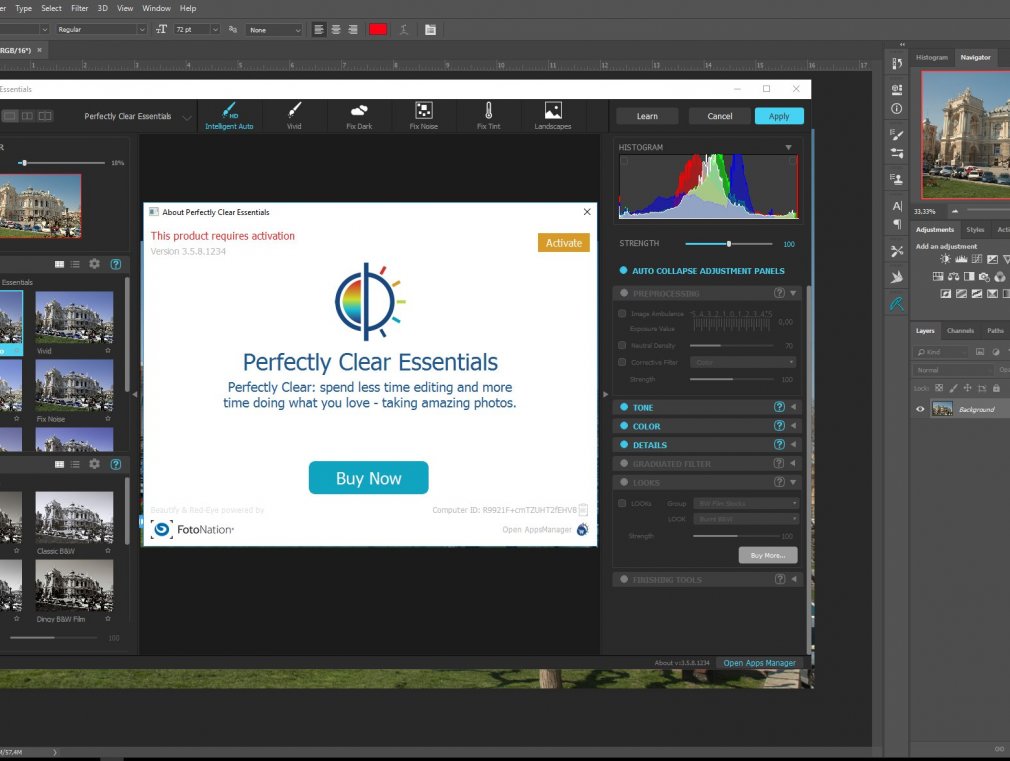Copy Computer ID using the clipboard icon

coord(583,510)
